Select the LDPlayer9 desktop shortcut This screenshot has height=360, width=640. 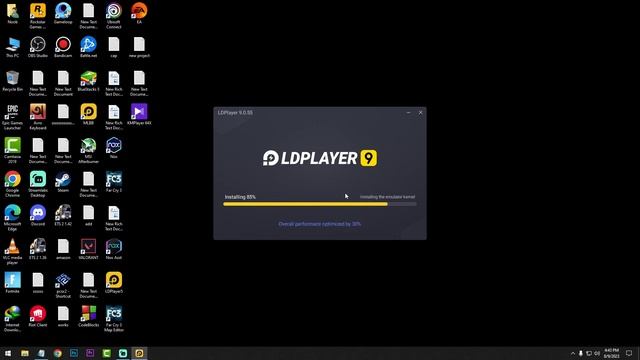113,283
